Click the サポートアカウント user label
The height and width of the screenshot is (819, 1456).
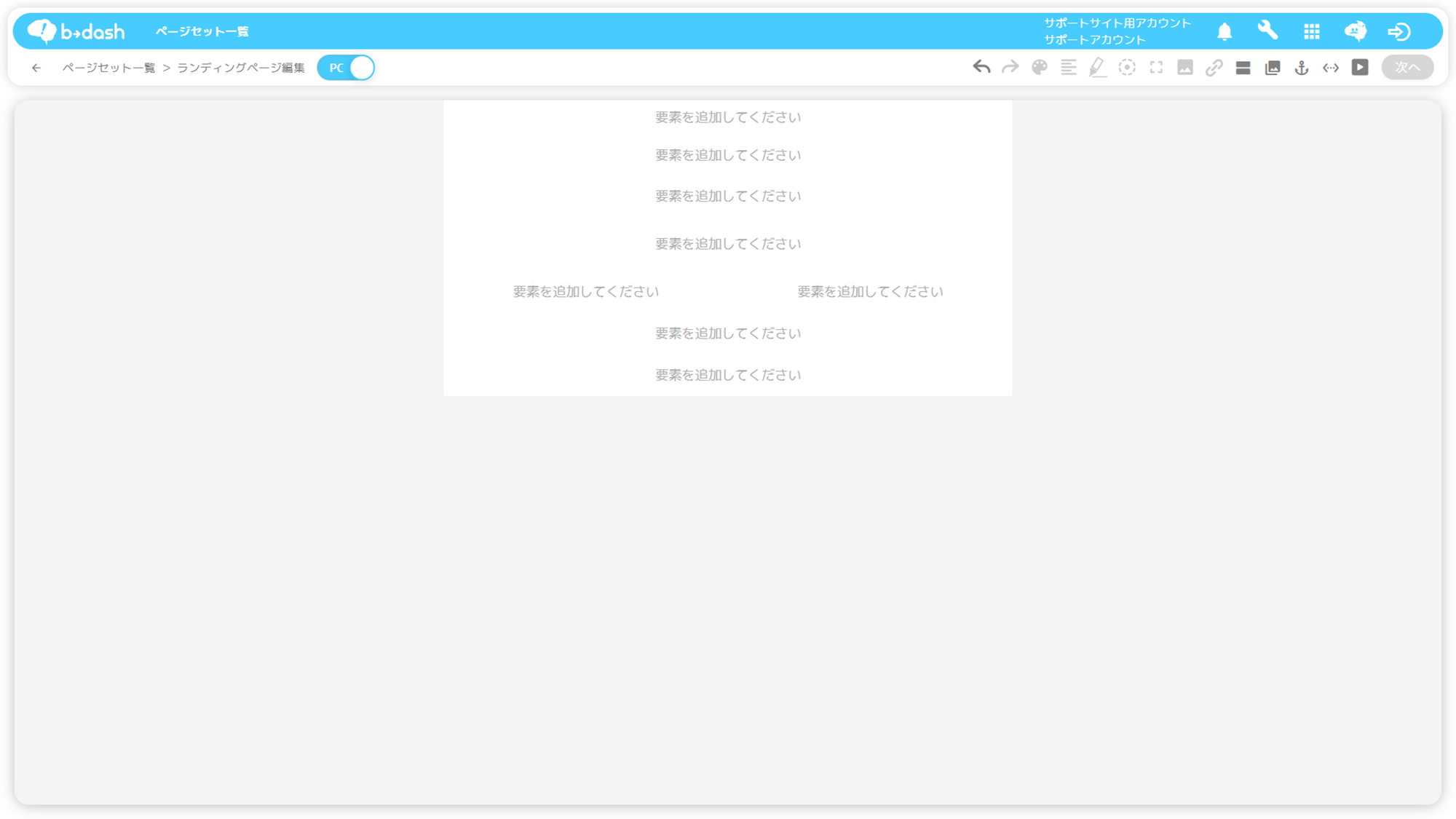(x=1095, y=40)
